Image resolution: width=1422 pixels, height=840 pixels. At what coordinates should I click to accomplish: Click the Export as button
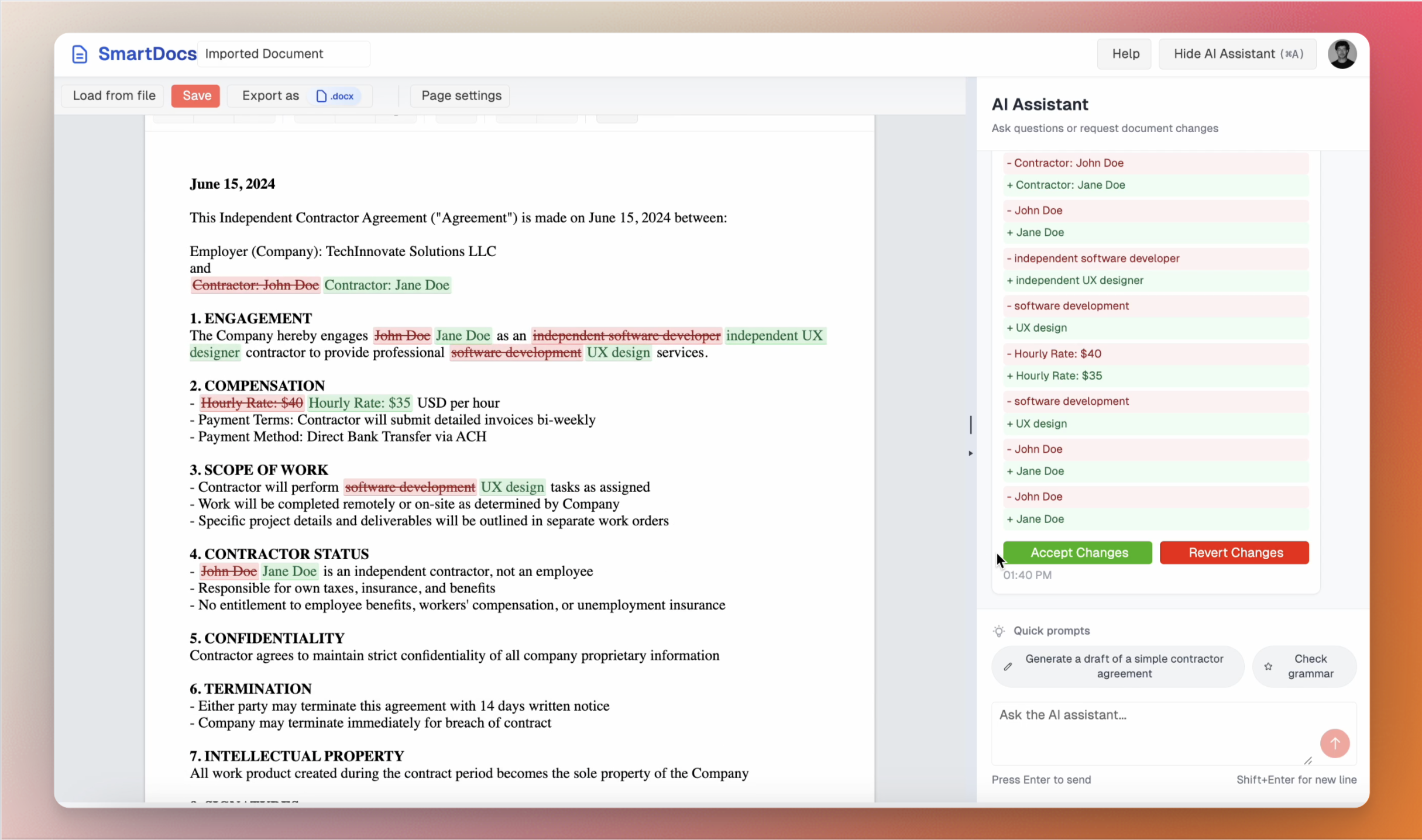point(299,95)
